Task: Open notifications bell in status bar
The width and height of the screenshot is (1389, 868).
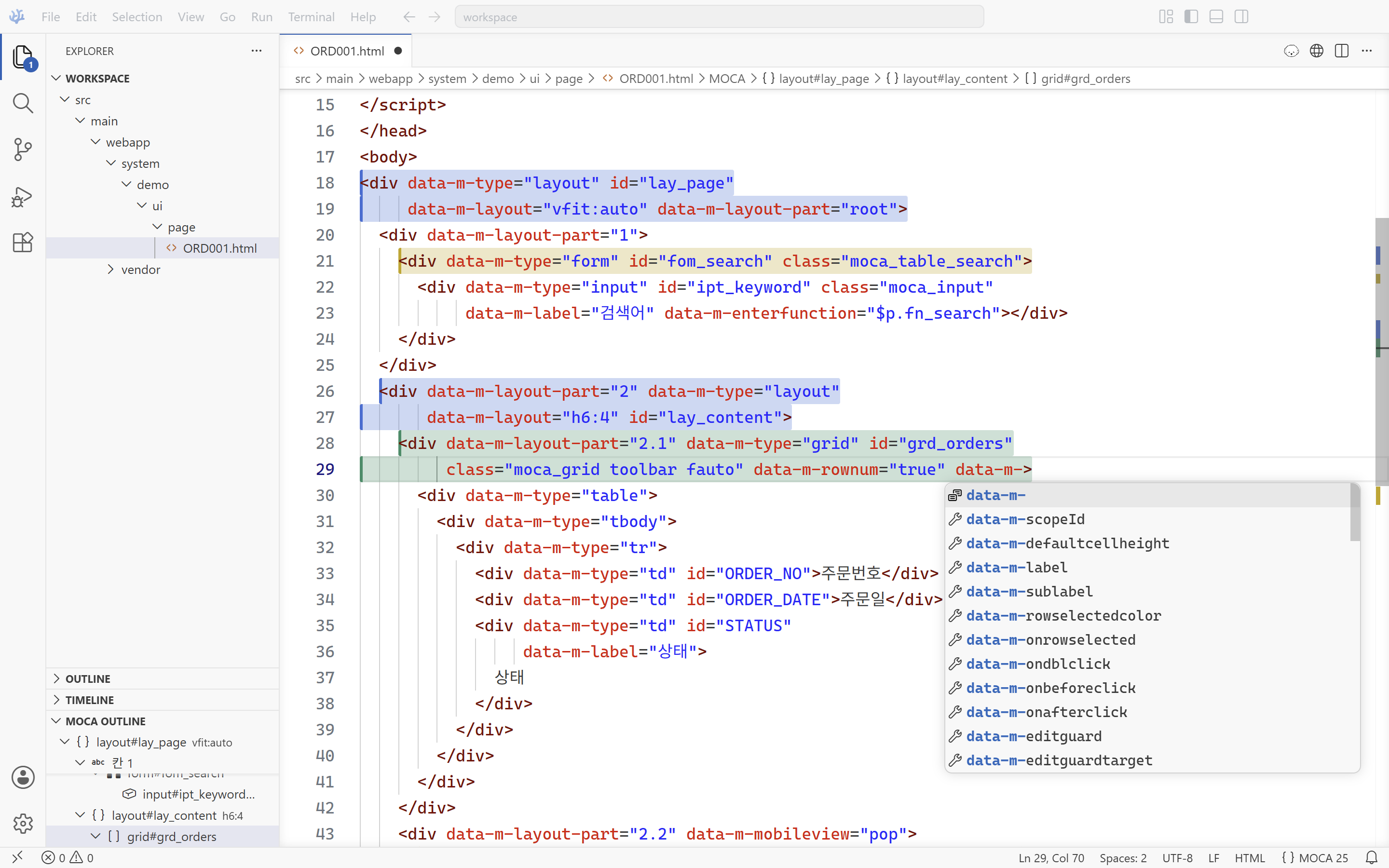Action: 1371,858
